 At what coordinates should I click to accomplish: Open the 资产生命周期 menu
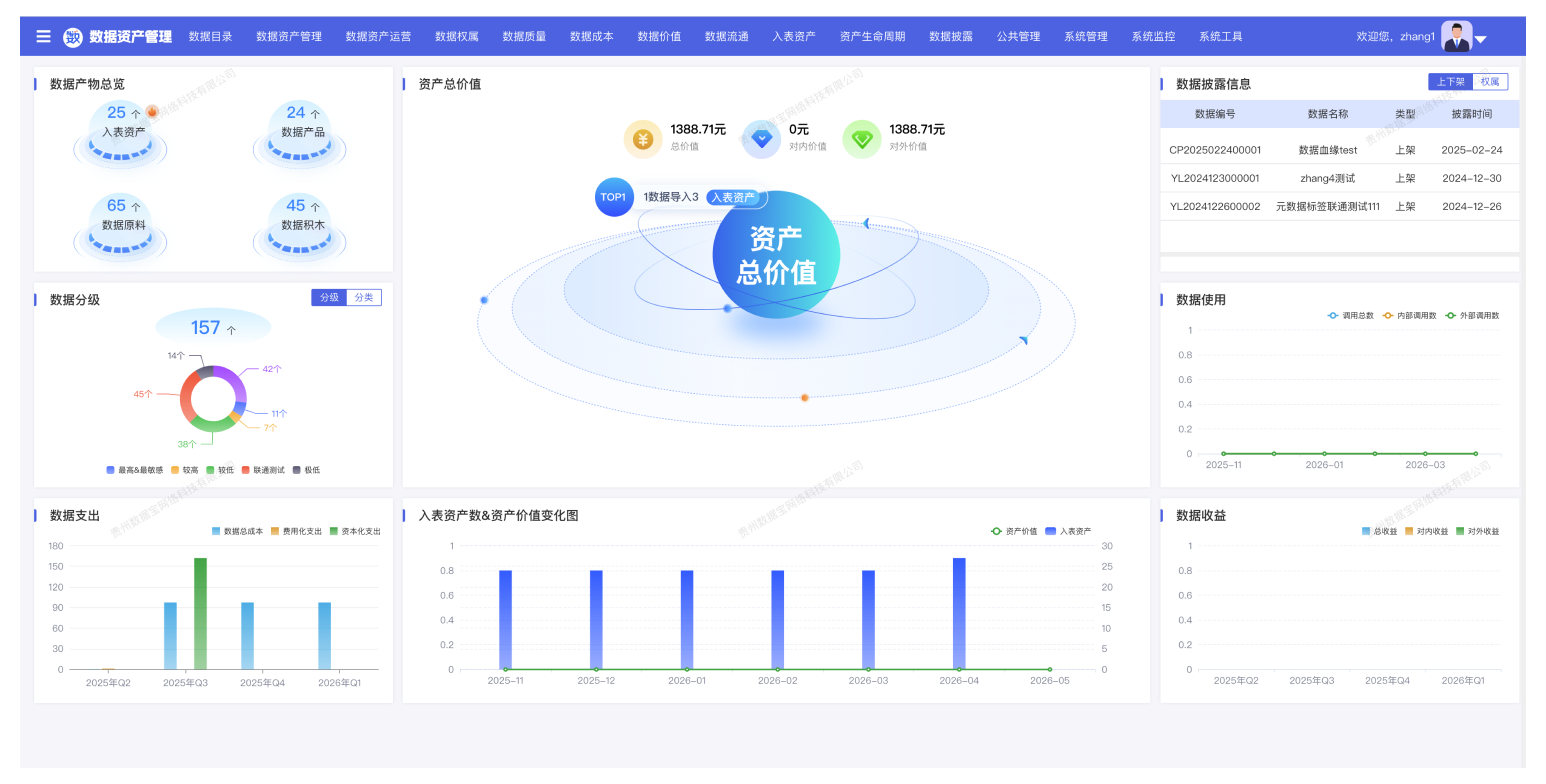tap(872, 36)
